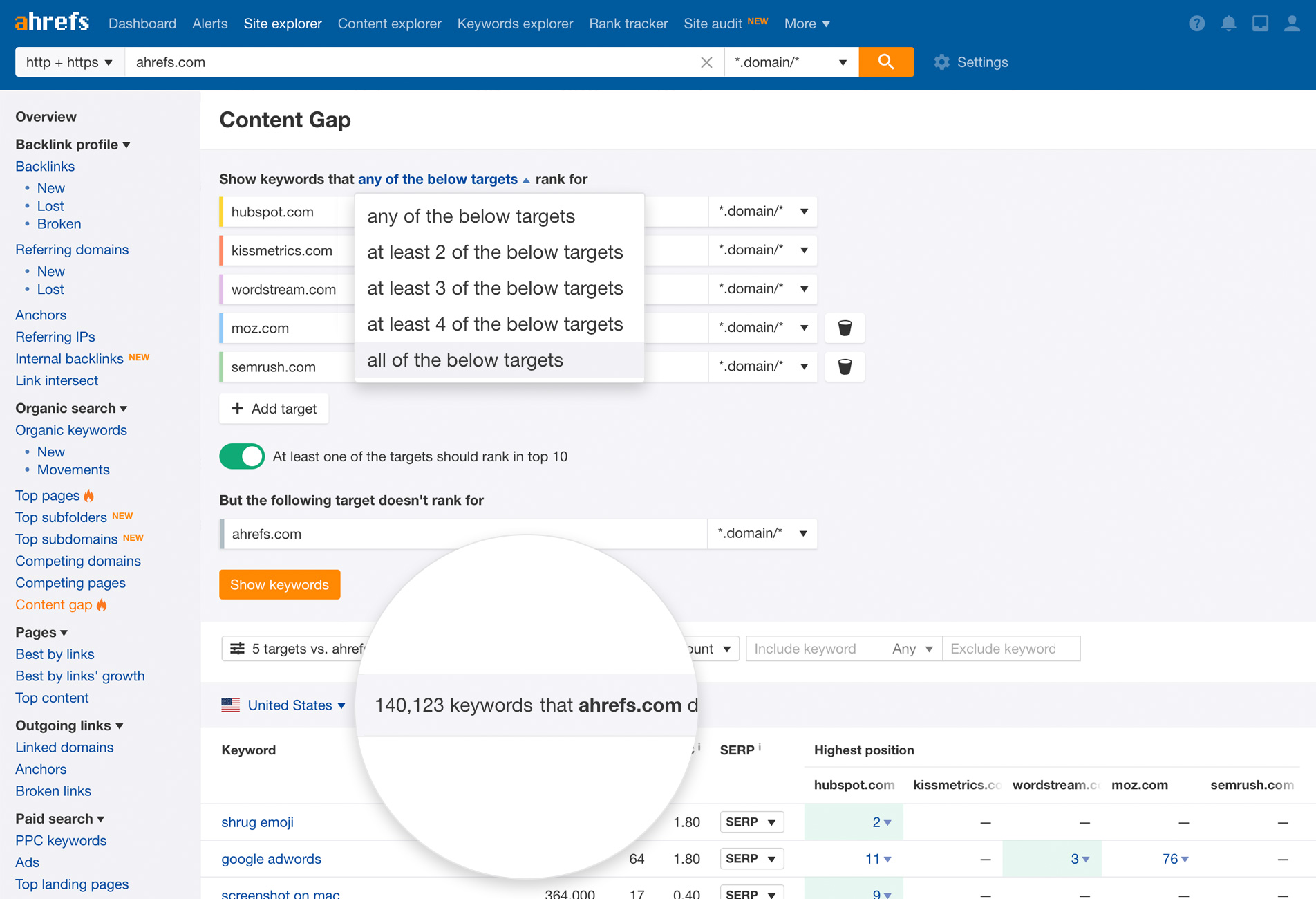Select all of the below targets option
The height and width of the screenshot is (899, 1316).
tap(464, 360)
